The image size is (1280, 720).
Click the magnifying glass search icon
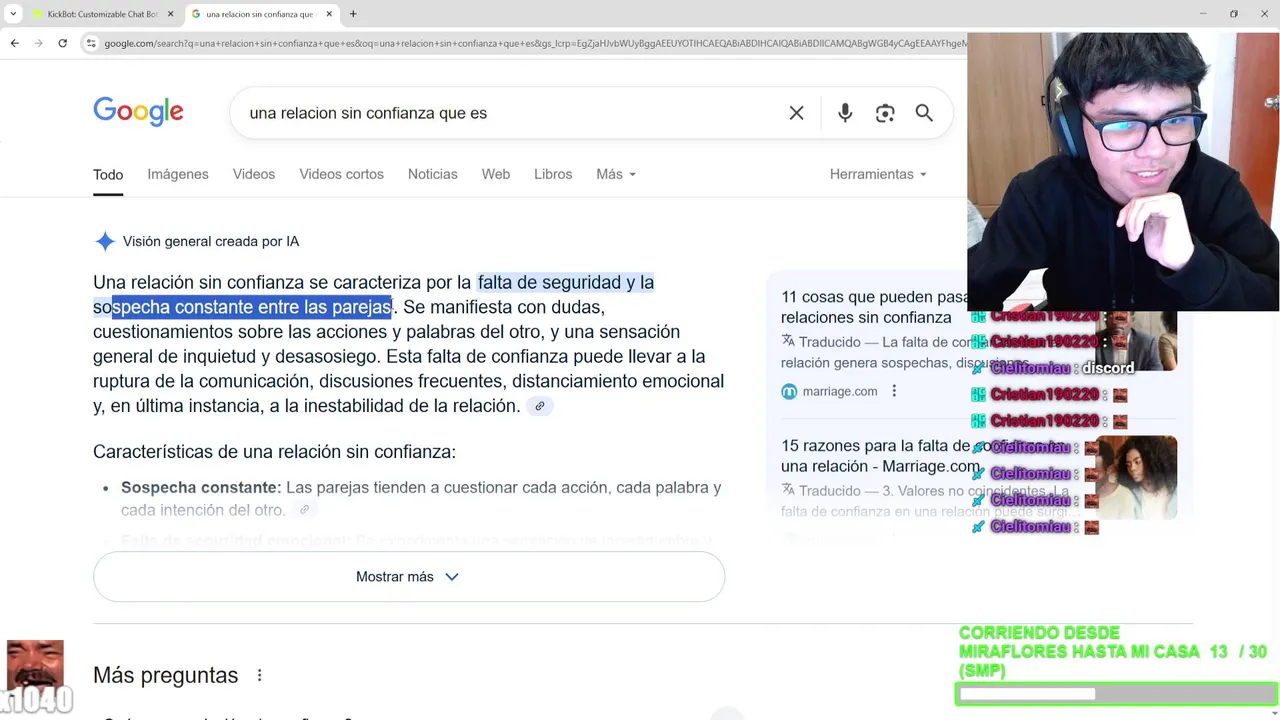[924, 113]
